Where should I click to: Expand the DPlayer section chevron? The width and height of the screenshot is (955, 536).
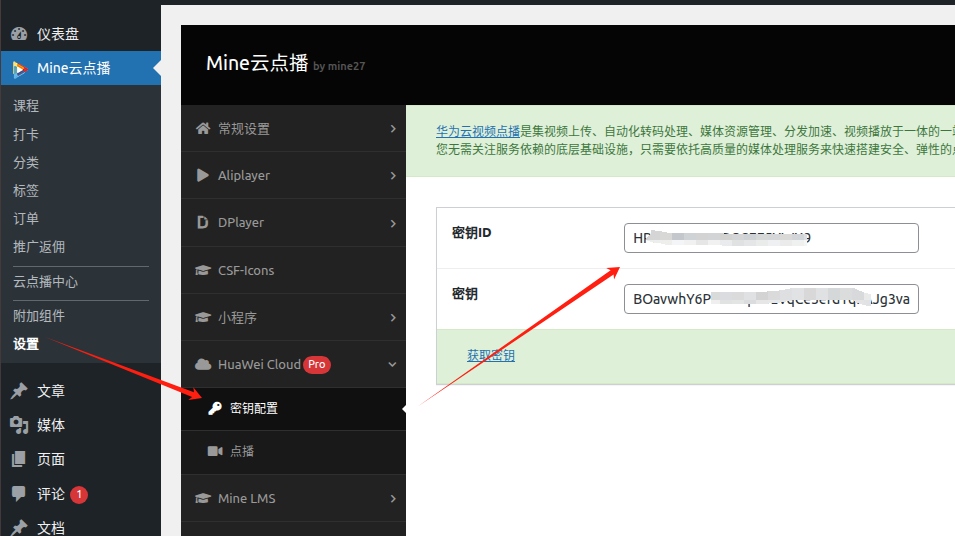click(x=393, y=224)
